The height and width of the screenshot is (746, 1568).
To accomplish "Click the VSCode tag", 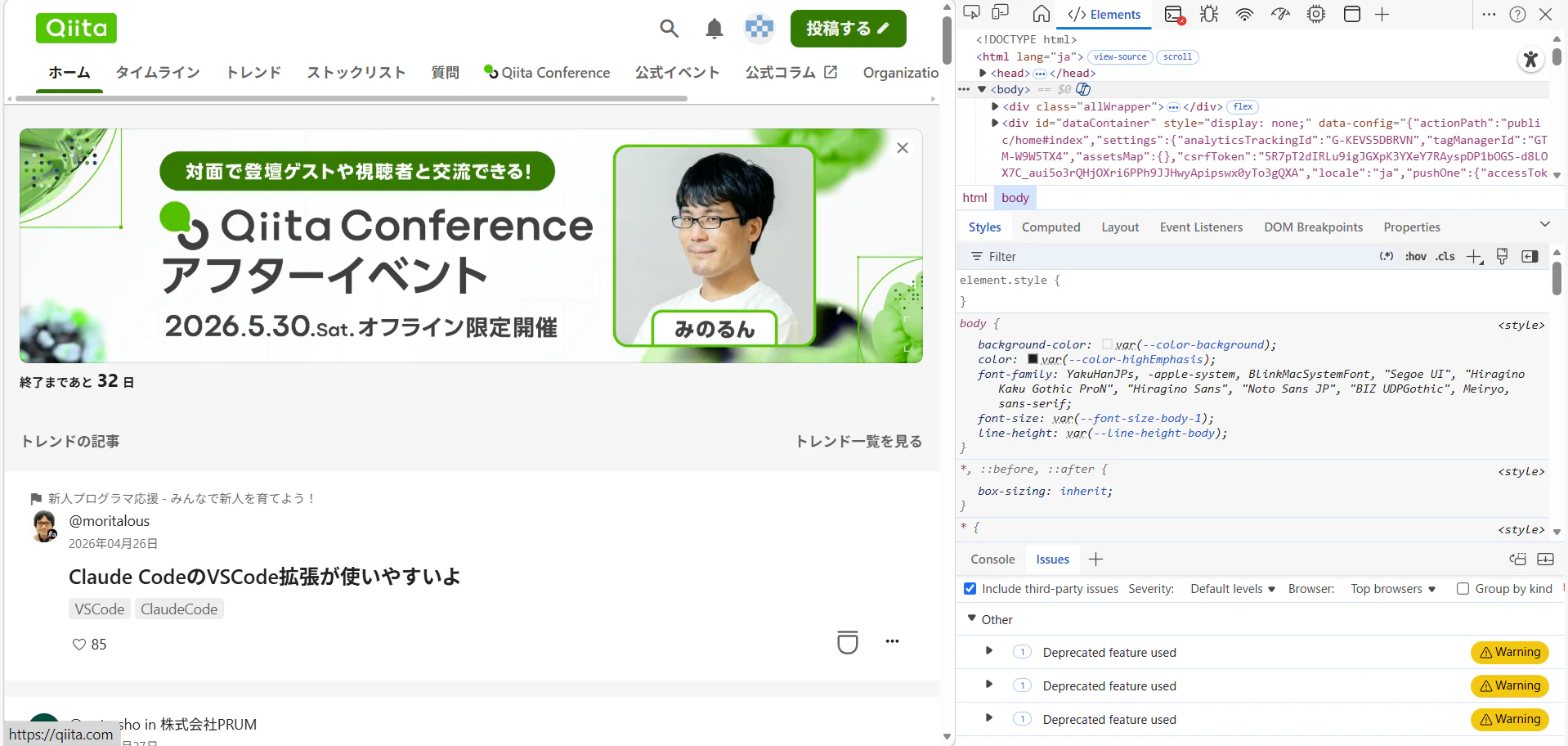I will point(100,609).
